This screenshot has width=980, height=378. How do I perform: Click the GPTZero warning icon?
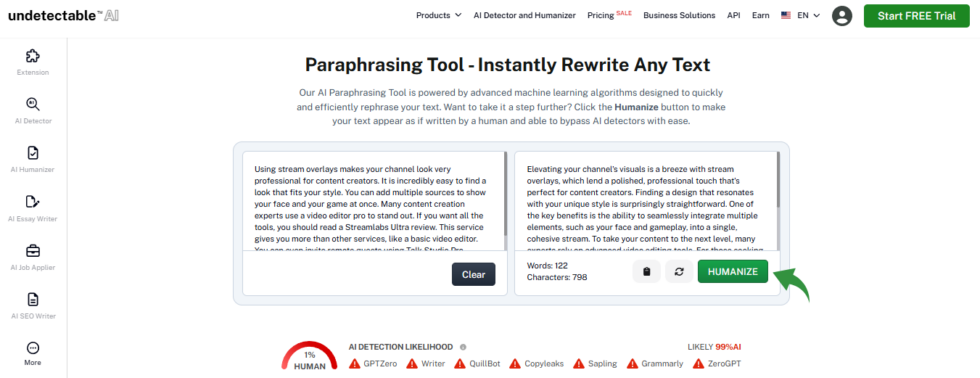coord(354,364)
